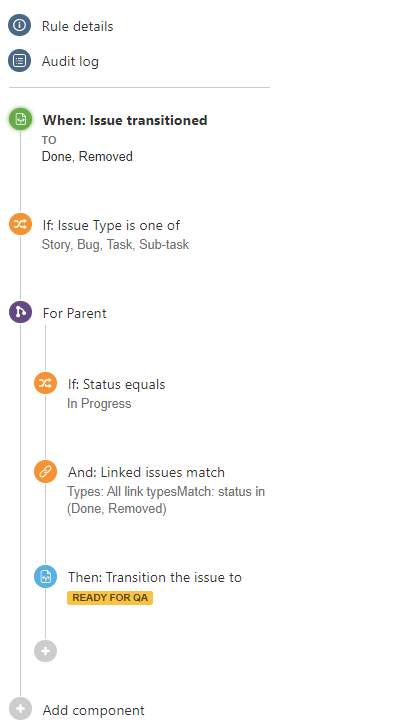414x728 pixels.
Task: Select the blue Transition the issue action icon
Action: (45, 577)
